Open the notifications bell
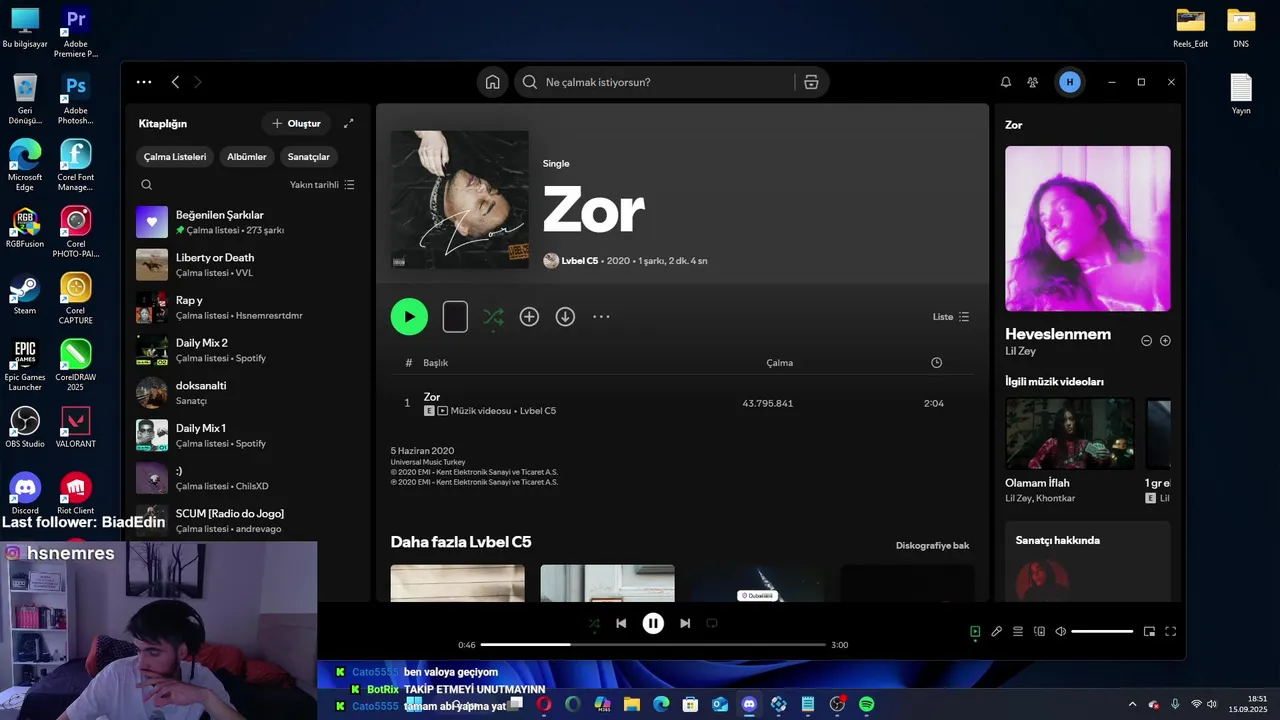The height and width of the screenshot is (720, 1280). [x=1006, y=82]
